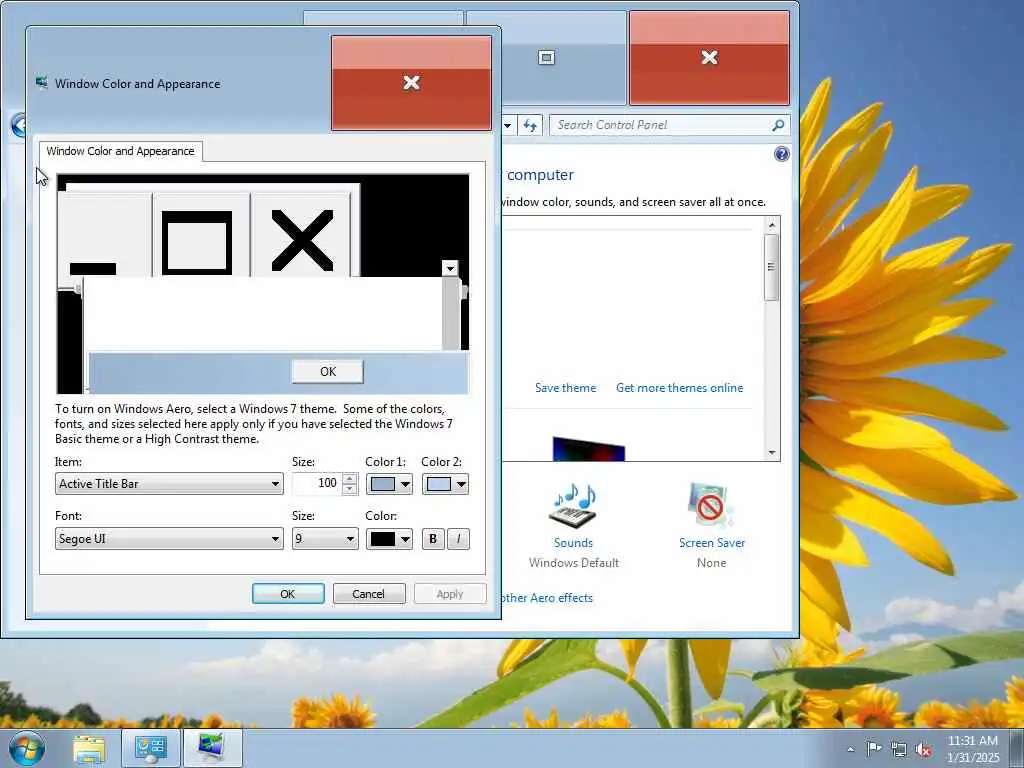
Task: Toggle Bold font style button
Action: [x=433, y=539]
